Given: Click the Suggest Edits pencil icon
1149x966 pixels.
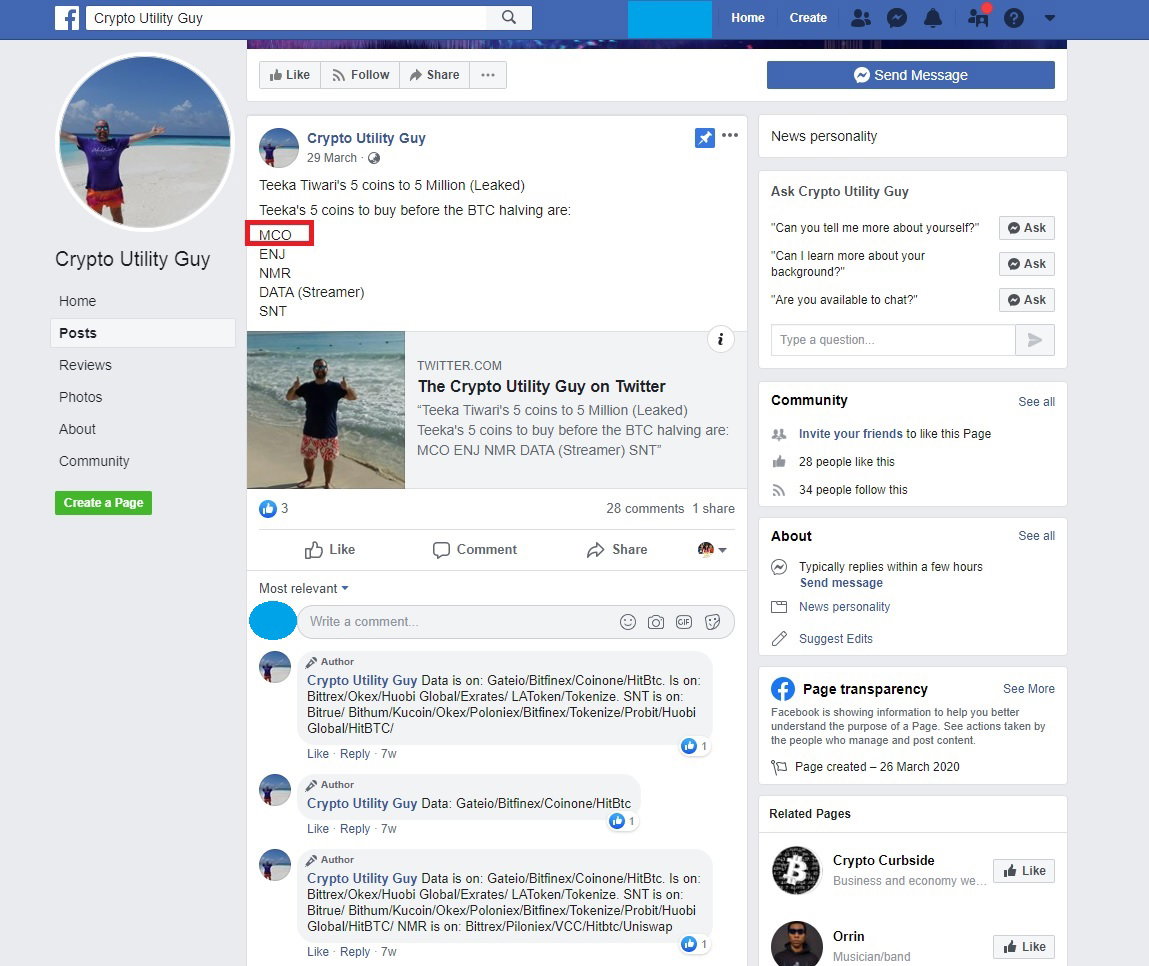Looking at the screenshot, I should pos(779,638).
